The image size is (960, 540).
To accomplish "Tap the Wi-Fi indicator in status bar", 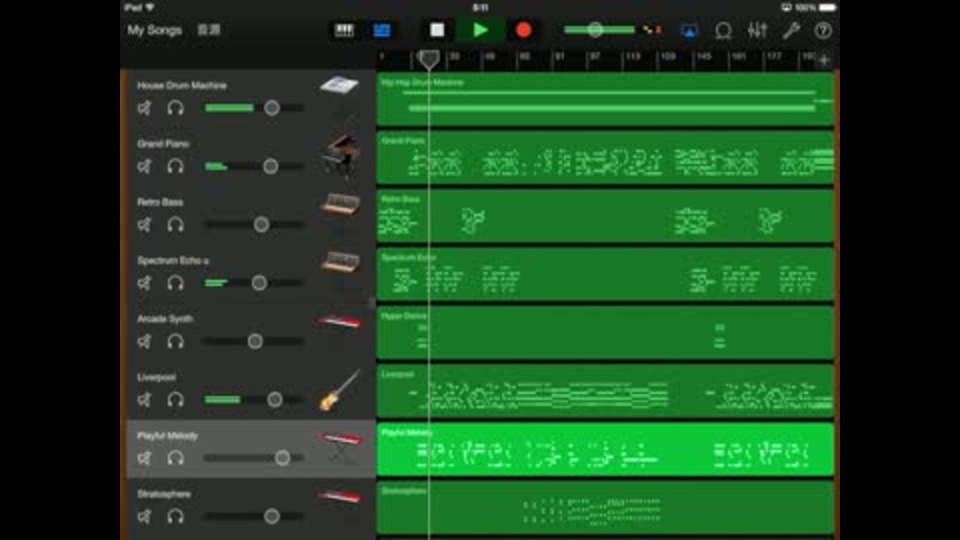I will (x=150, y=7).
